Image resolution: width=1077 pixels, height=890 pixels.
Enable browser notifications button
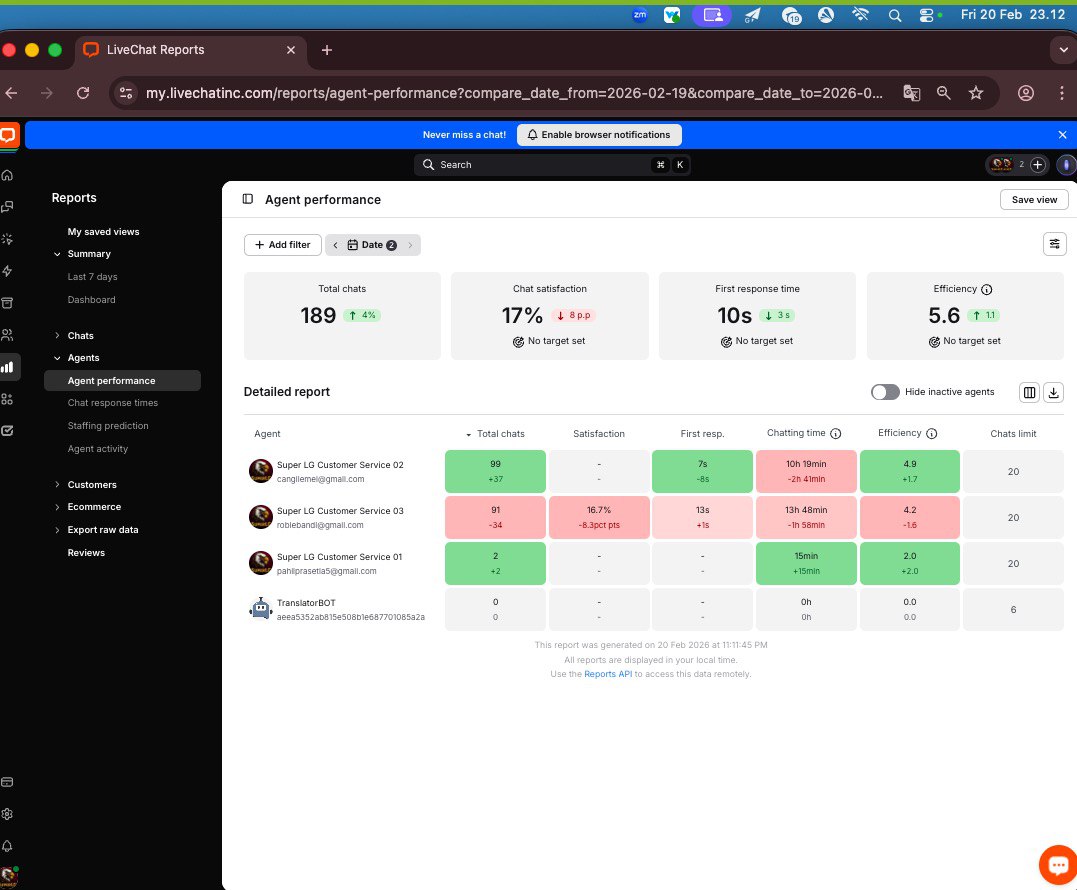[599, 135]
